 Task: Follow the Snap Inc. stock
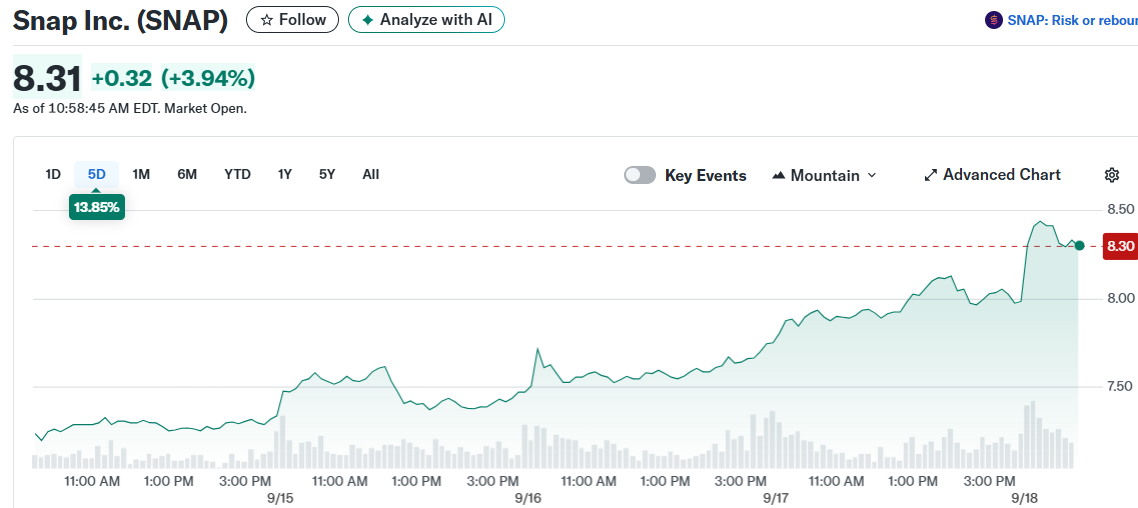[x=292, y=20]
